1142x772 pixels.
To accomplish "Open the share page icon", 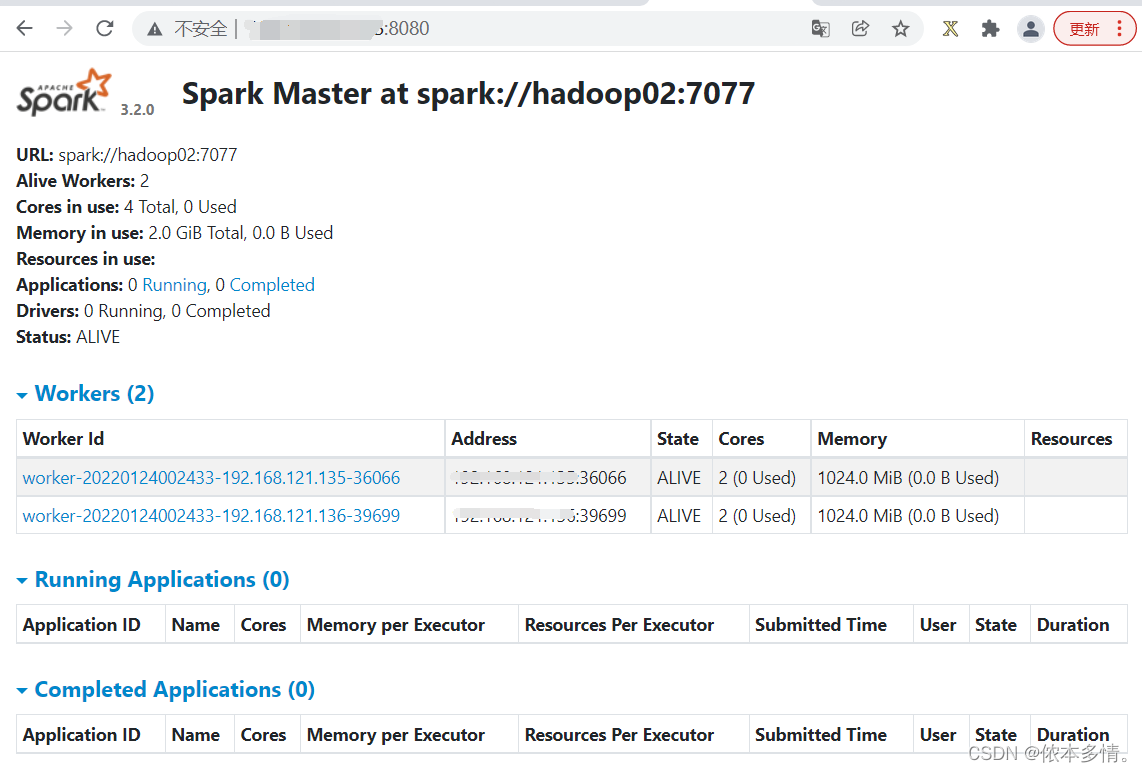I will click(860, 28).
